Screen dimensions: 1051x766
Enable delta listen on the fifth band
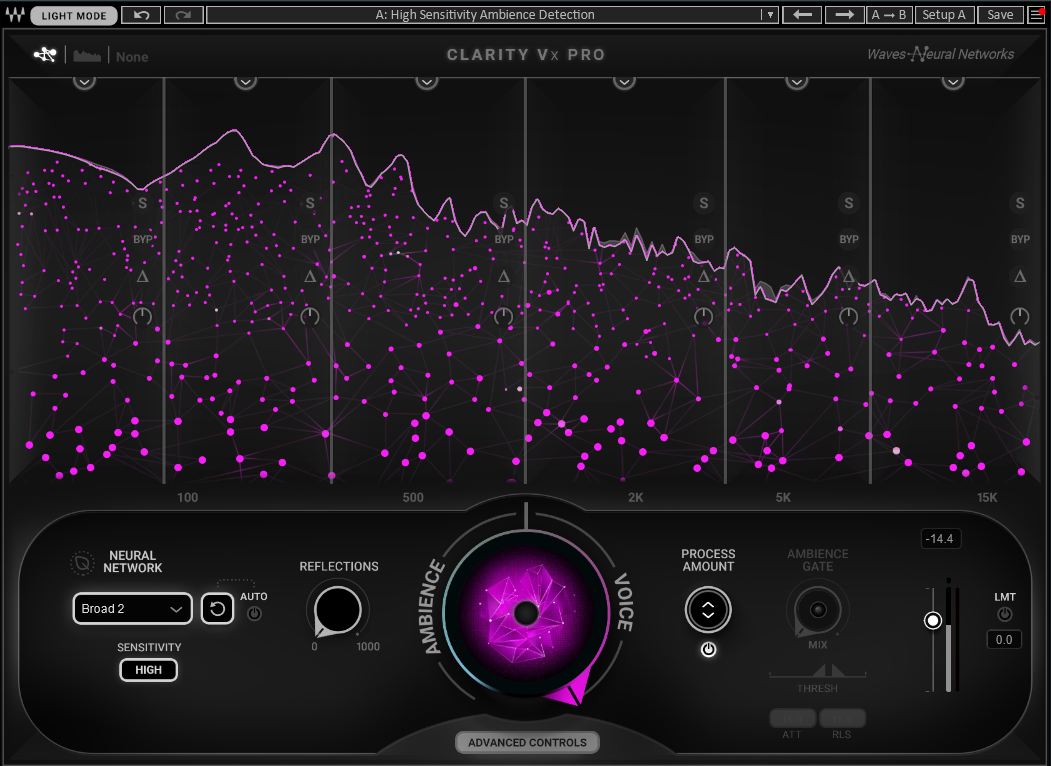(849, 276)
